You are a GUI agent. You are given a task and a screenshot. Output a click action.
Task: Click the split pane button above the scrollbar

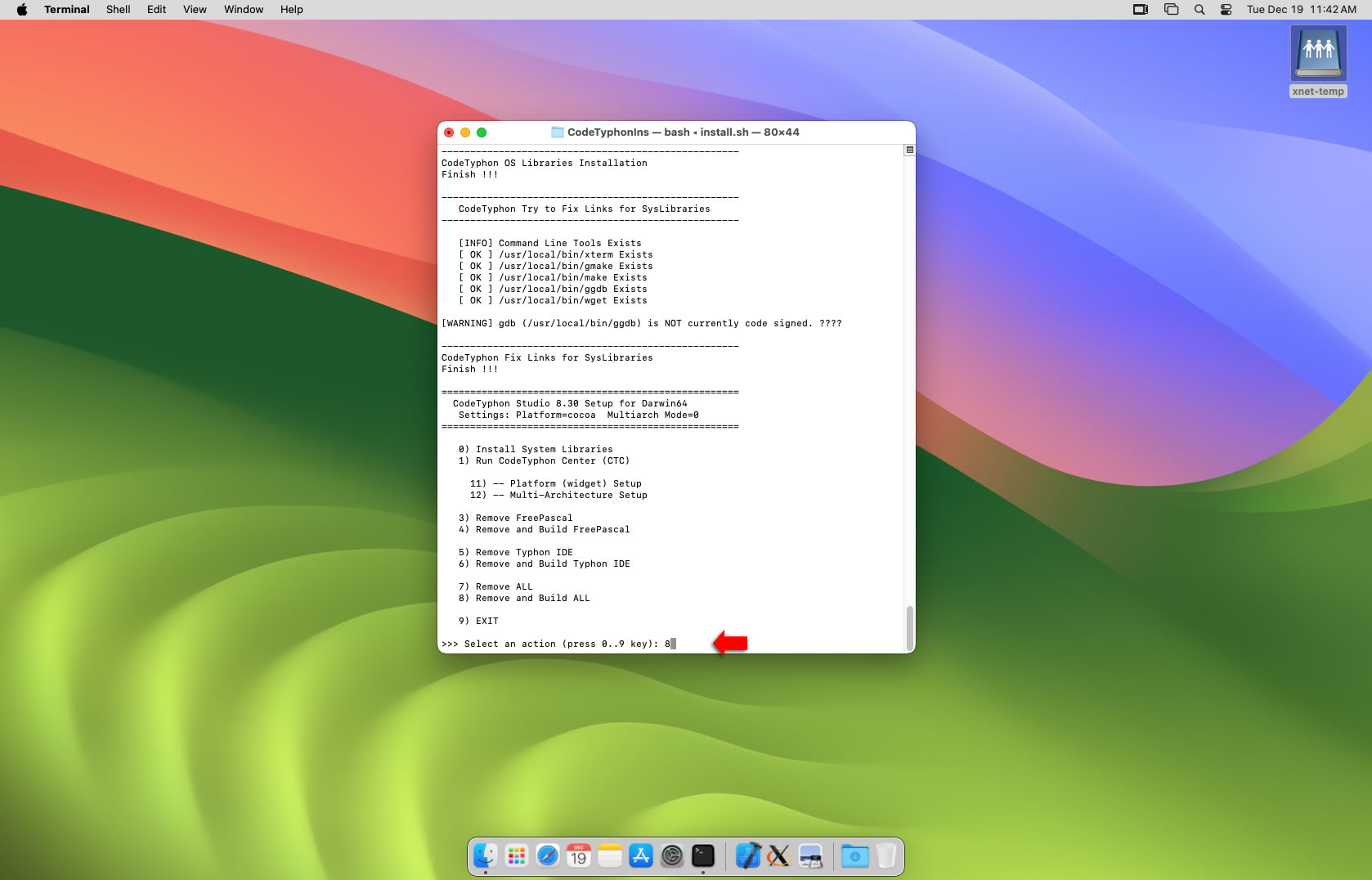[x=909, y=150]
